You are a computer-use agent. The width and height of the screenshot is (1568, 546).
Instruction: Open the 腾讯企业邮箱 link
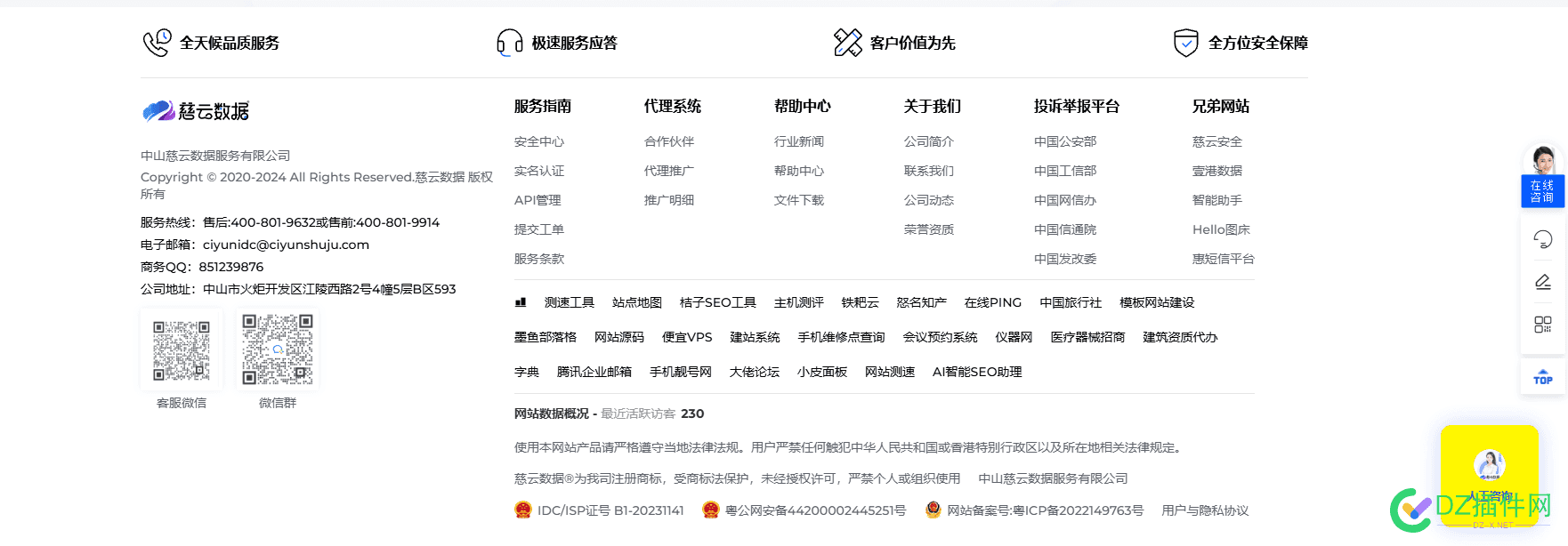(x=594, y=372)
